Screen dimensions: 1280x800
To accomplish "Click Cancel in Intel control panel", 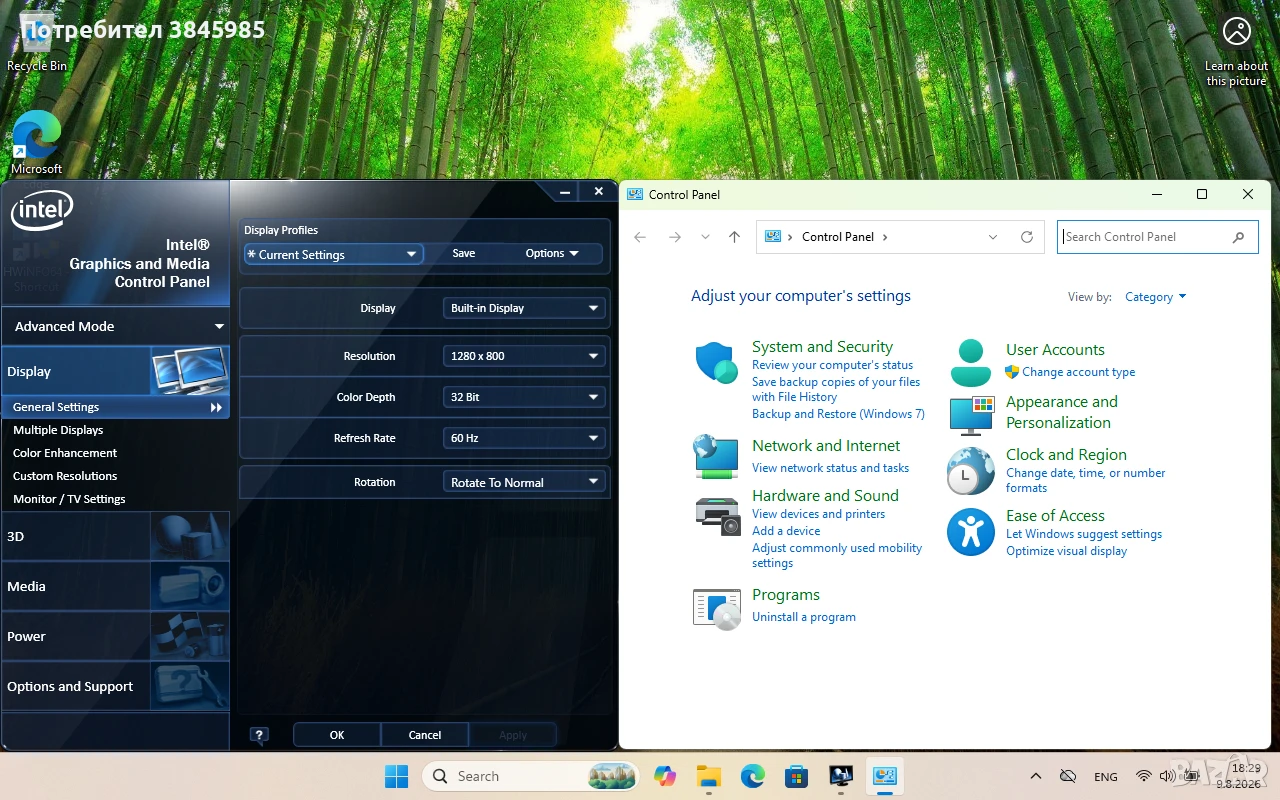I will [x=425, y=735].
